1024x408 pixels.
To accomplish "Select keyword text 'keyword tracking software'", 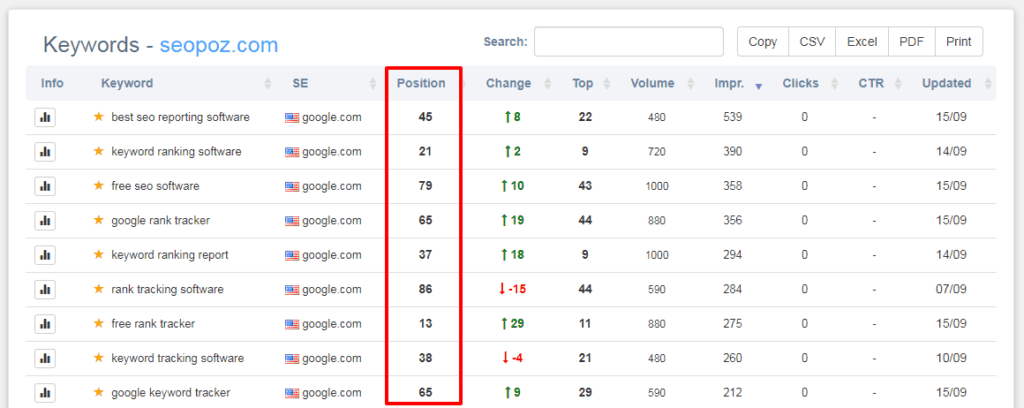I will 178,358.
